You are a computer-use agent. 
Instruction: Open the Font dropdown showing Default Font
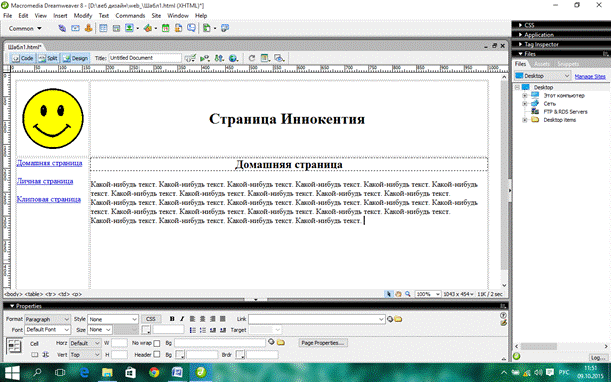pos(48,330)
